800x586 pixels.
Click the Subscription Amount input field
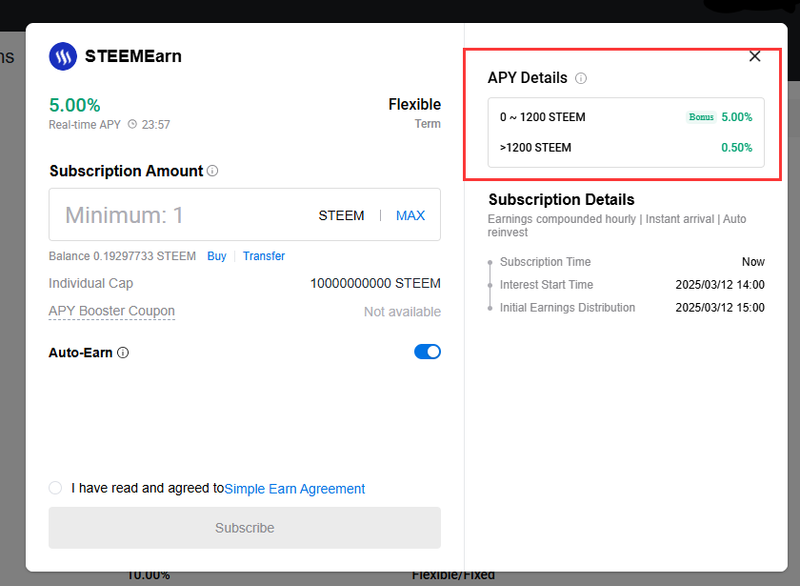tap(244, 215)
